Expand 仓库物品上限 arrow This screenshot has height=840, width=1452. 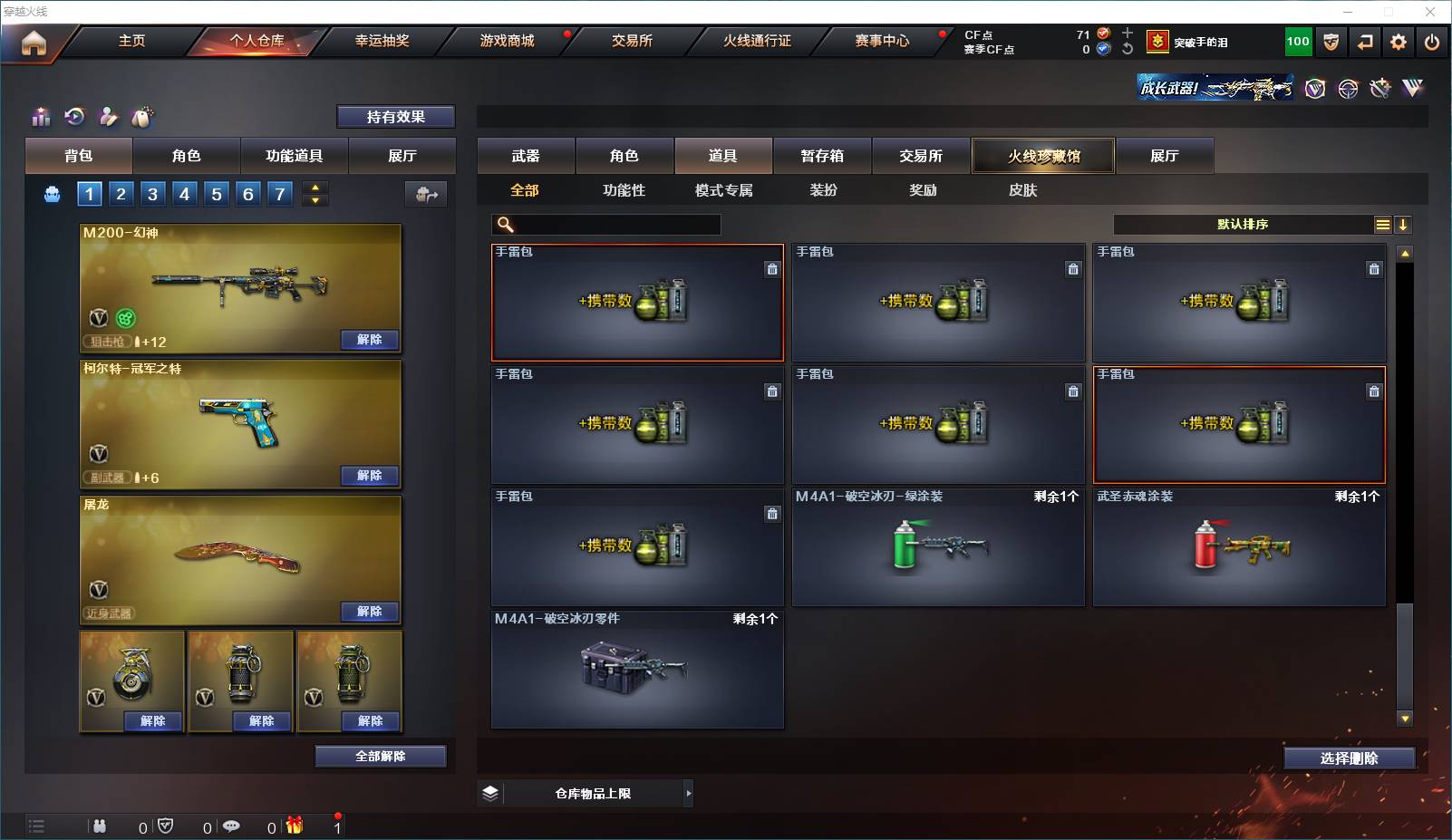pos(689,793)
